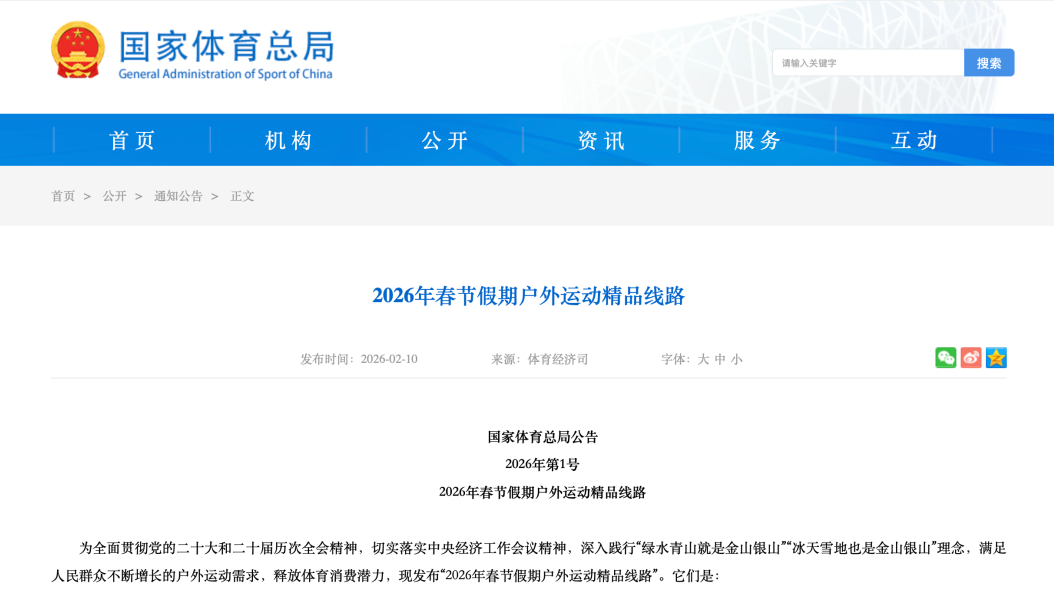The height and width of the screenshot is (593, 1054).
Task: Click the blue article headline title
Action: [x=528, y=296]
